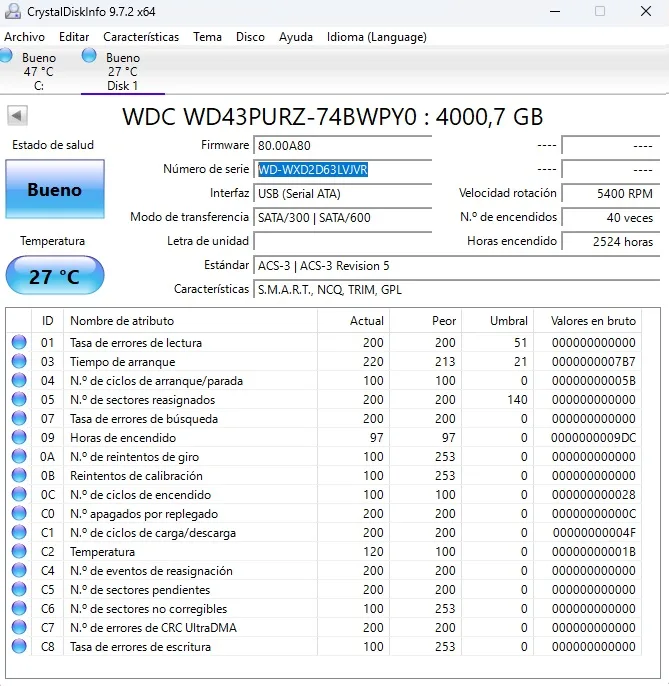Viewport: 669px width, 686px height.
Task: Click the Bueno health status button
Action: coord(55,189)
